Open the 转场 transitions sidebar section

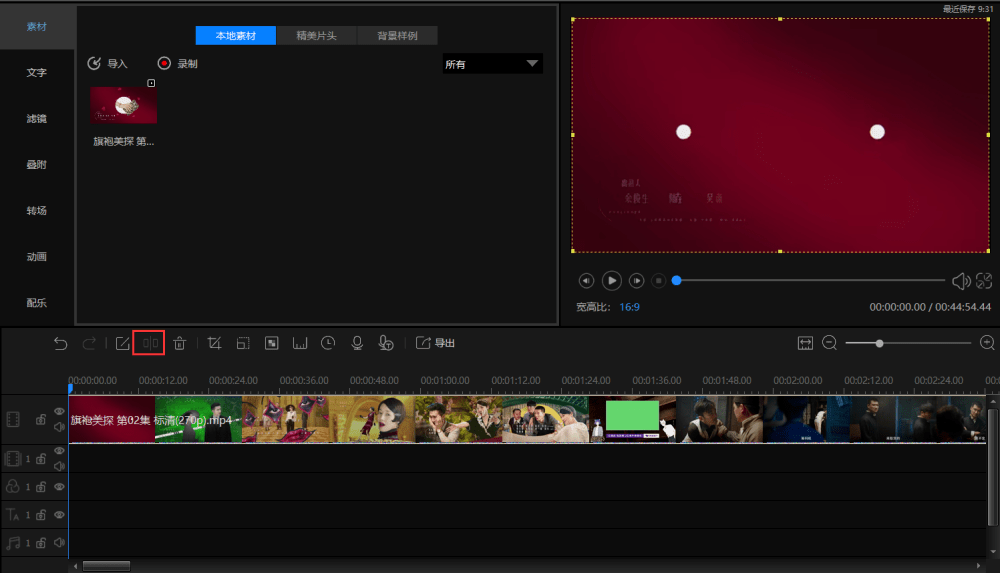point(37,211)
